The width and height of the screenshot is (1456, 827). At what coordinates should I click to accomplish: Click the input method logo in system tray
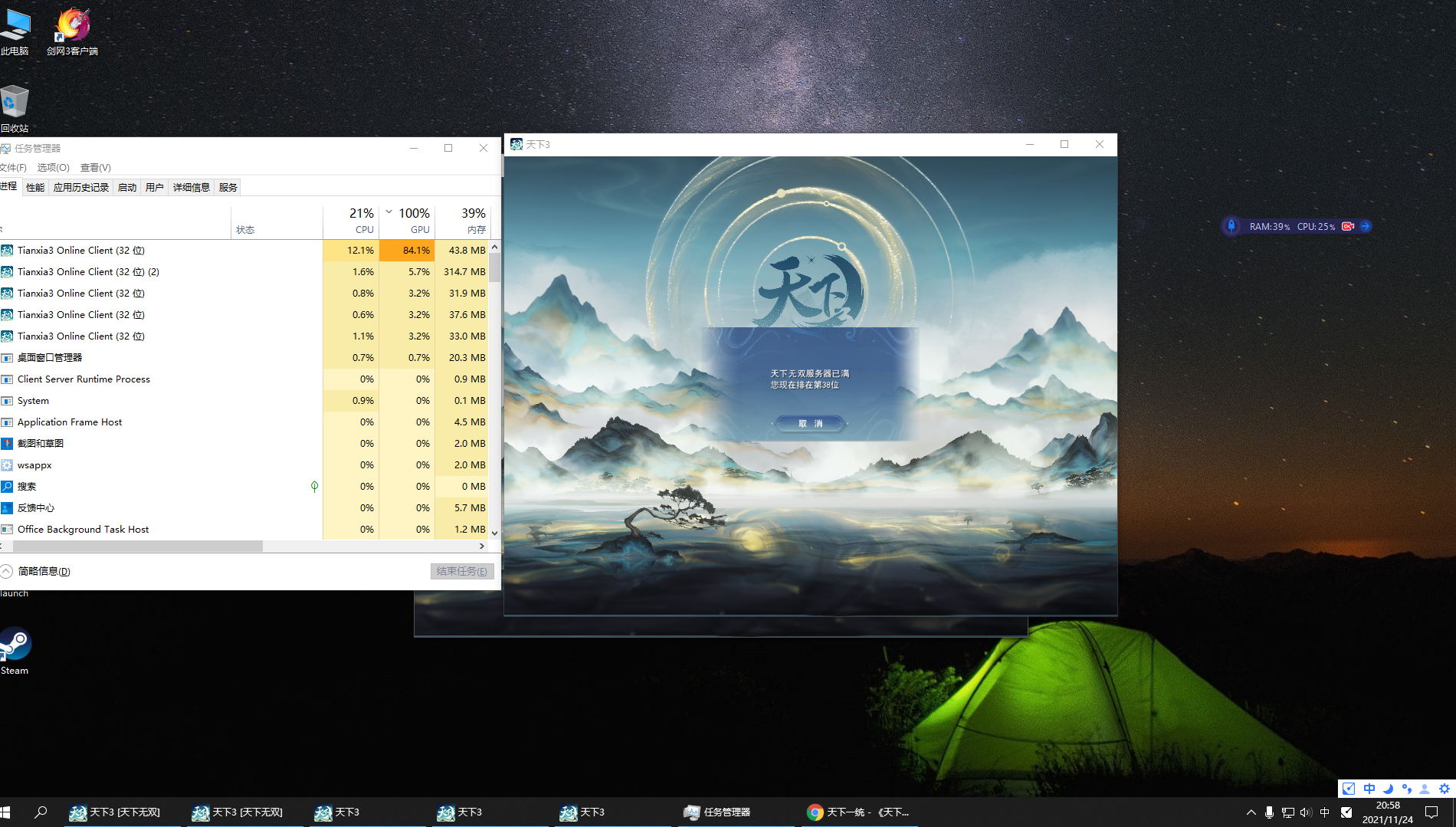coord(1346,812)
